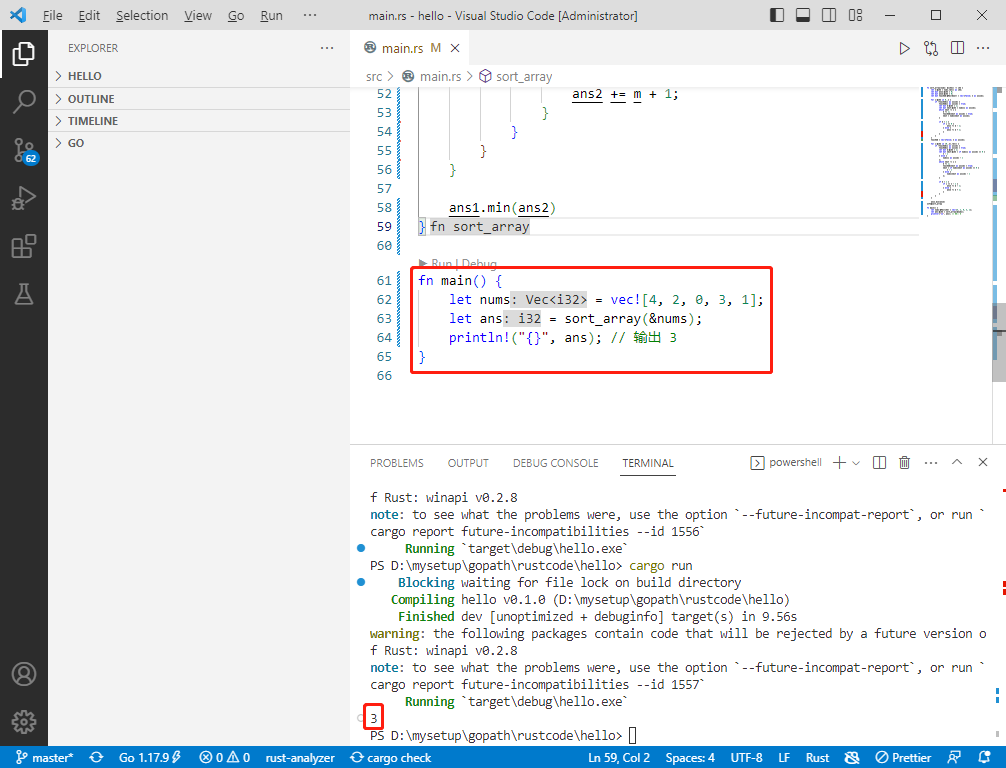Open Customize Layout icon
Screen dimensions: 1006x768
pyautogui.click(x=855, y=15)
